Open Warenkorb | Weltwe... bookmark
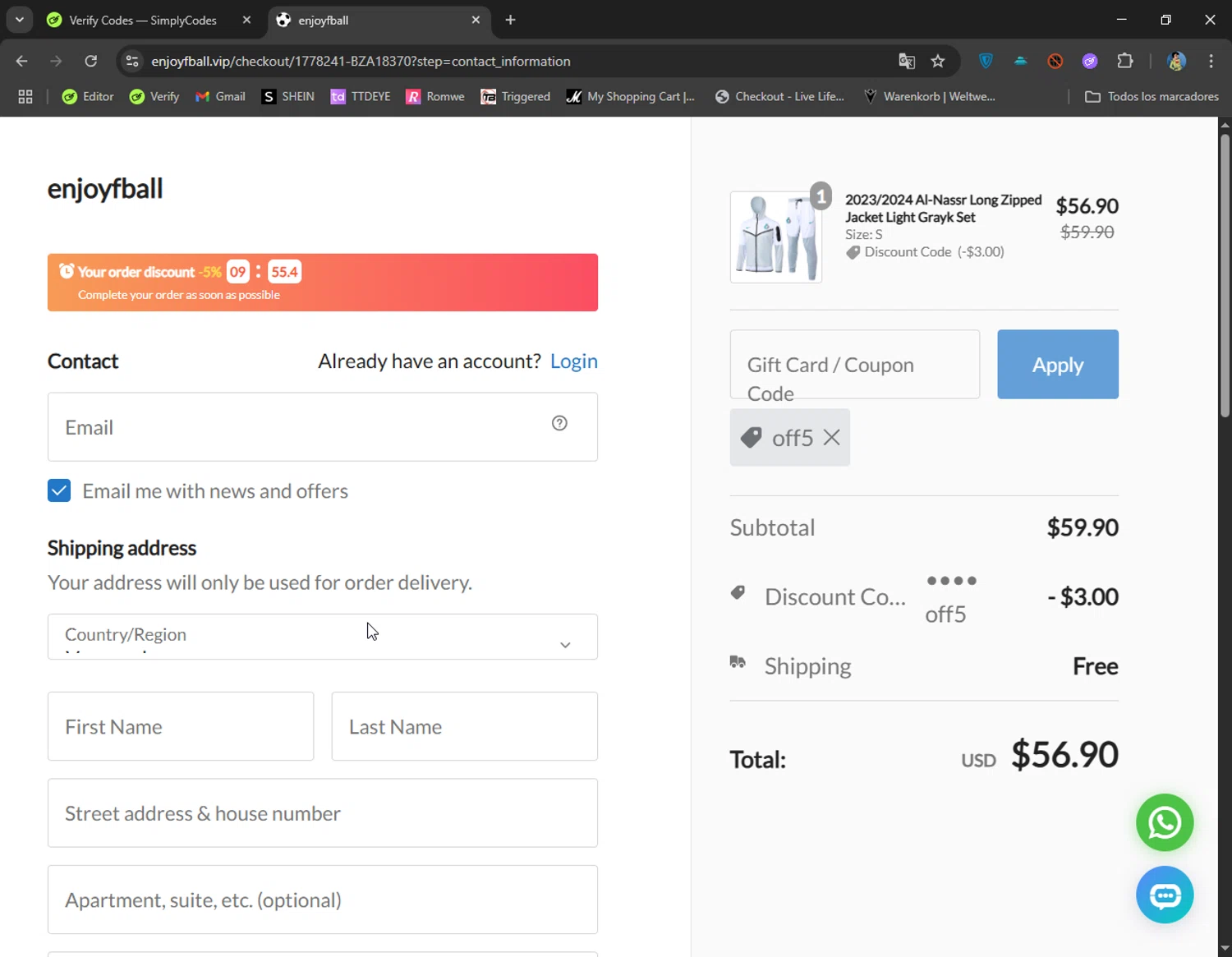 [x=929, y=97]
